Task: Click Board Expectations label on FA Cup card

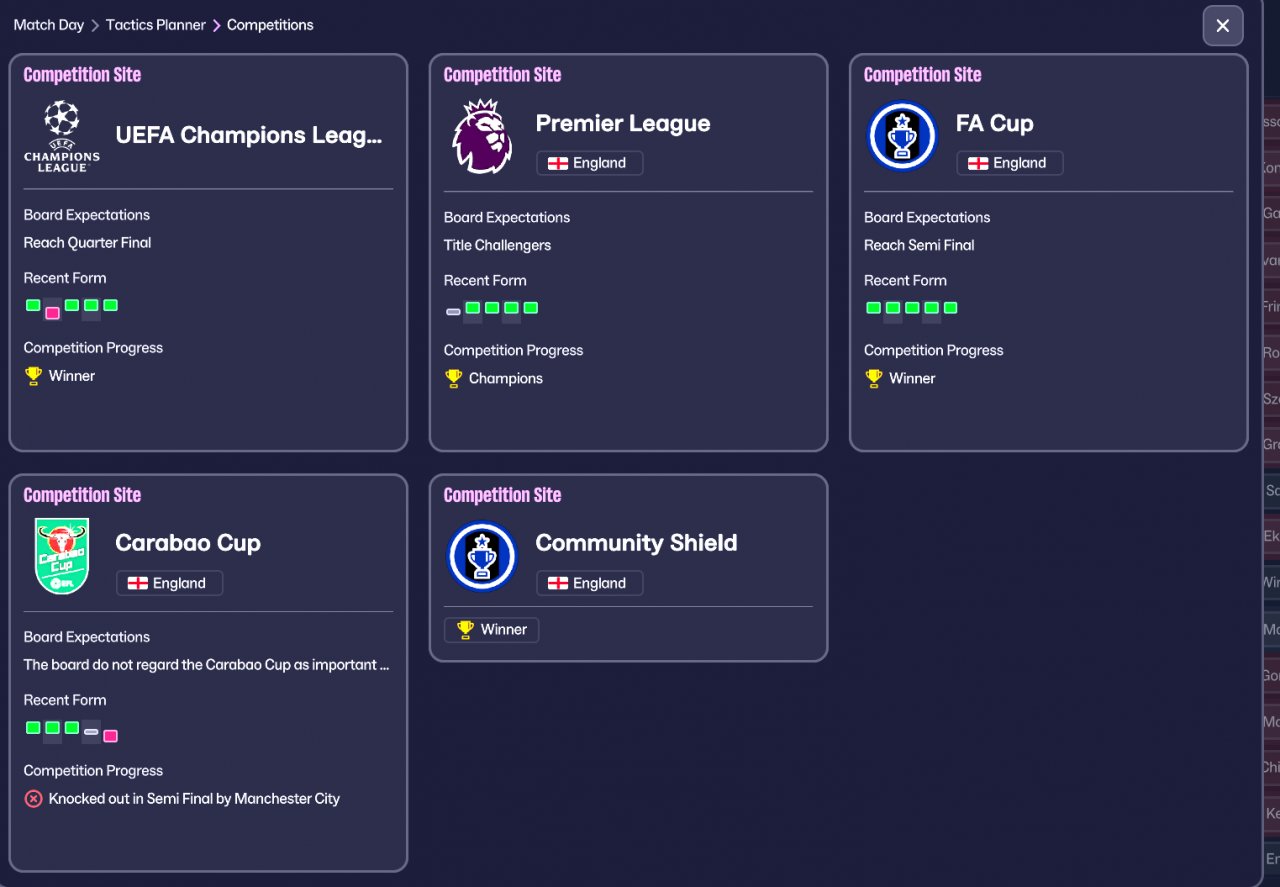Action: 927,217
